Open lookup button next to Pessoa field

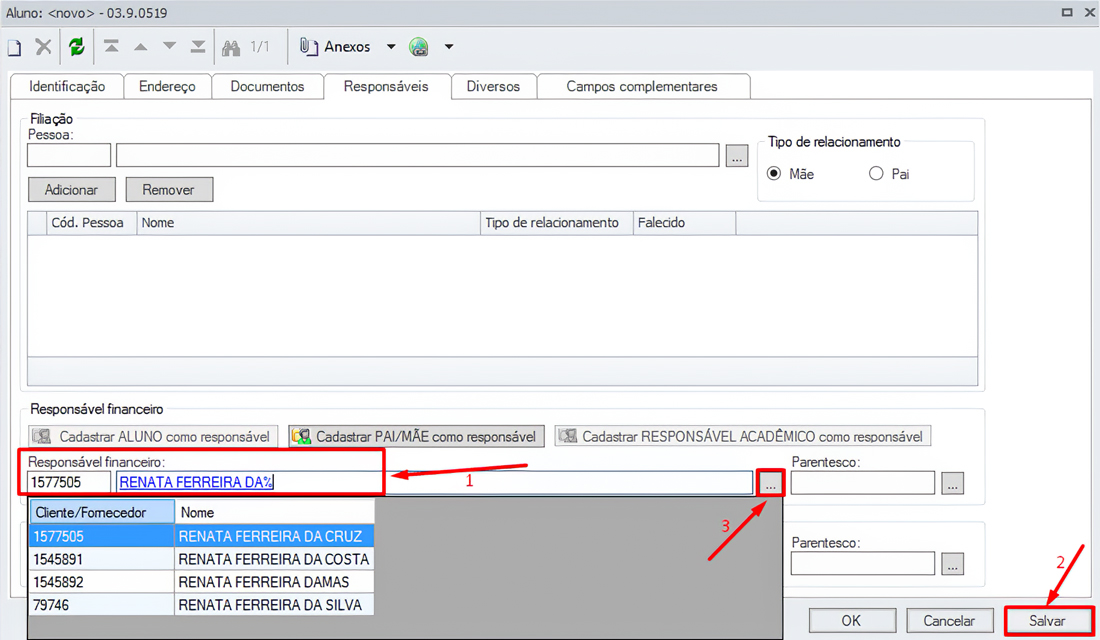[737, 156]
